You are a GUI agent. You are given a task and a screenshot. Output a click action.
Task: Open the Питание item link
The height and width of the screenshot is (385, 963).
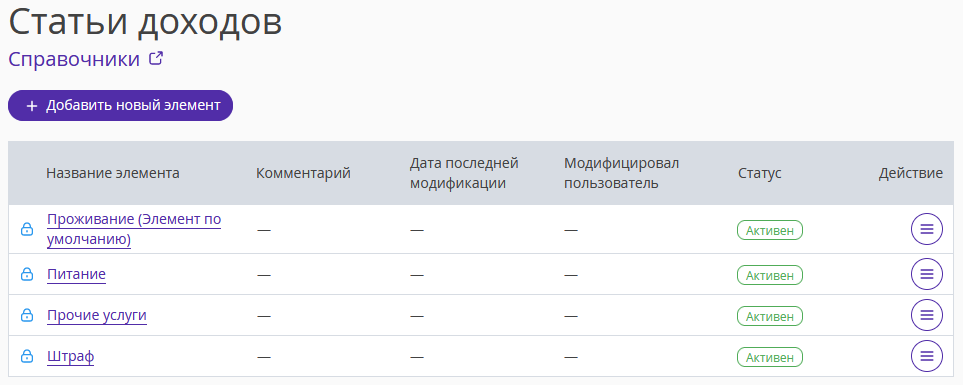click(x=76, y=274)
